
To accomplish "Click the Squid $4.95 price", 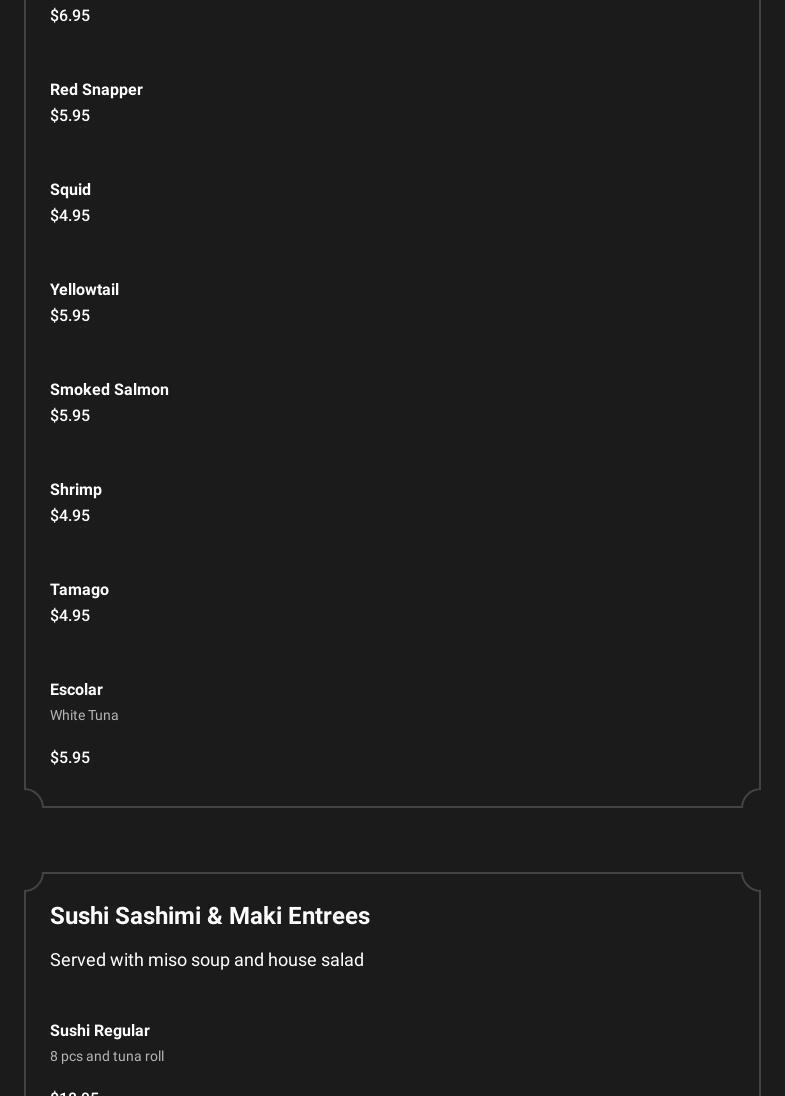I will [70, 216].
